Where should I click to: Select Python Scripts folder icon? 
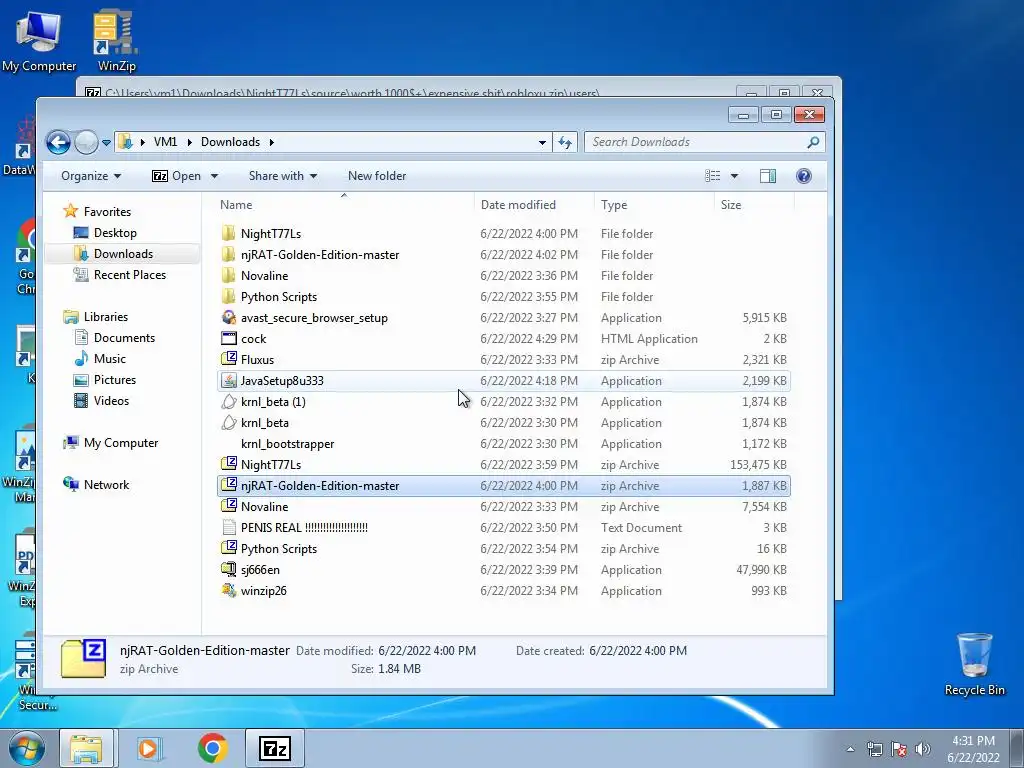[x=228, y=296]
